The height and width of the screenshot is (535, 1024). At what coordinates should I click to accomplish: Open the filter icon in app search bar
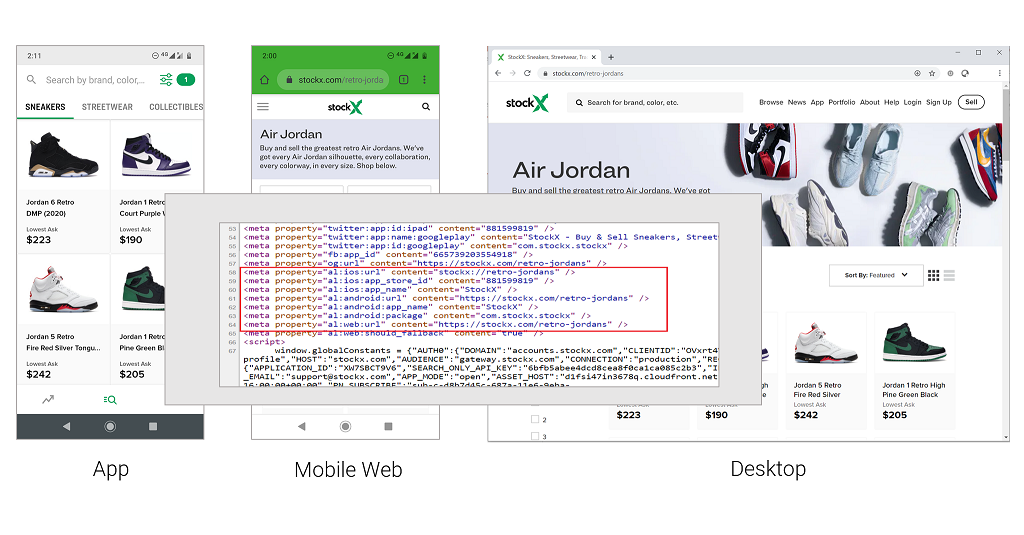[166, 80]
